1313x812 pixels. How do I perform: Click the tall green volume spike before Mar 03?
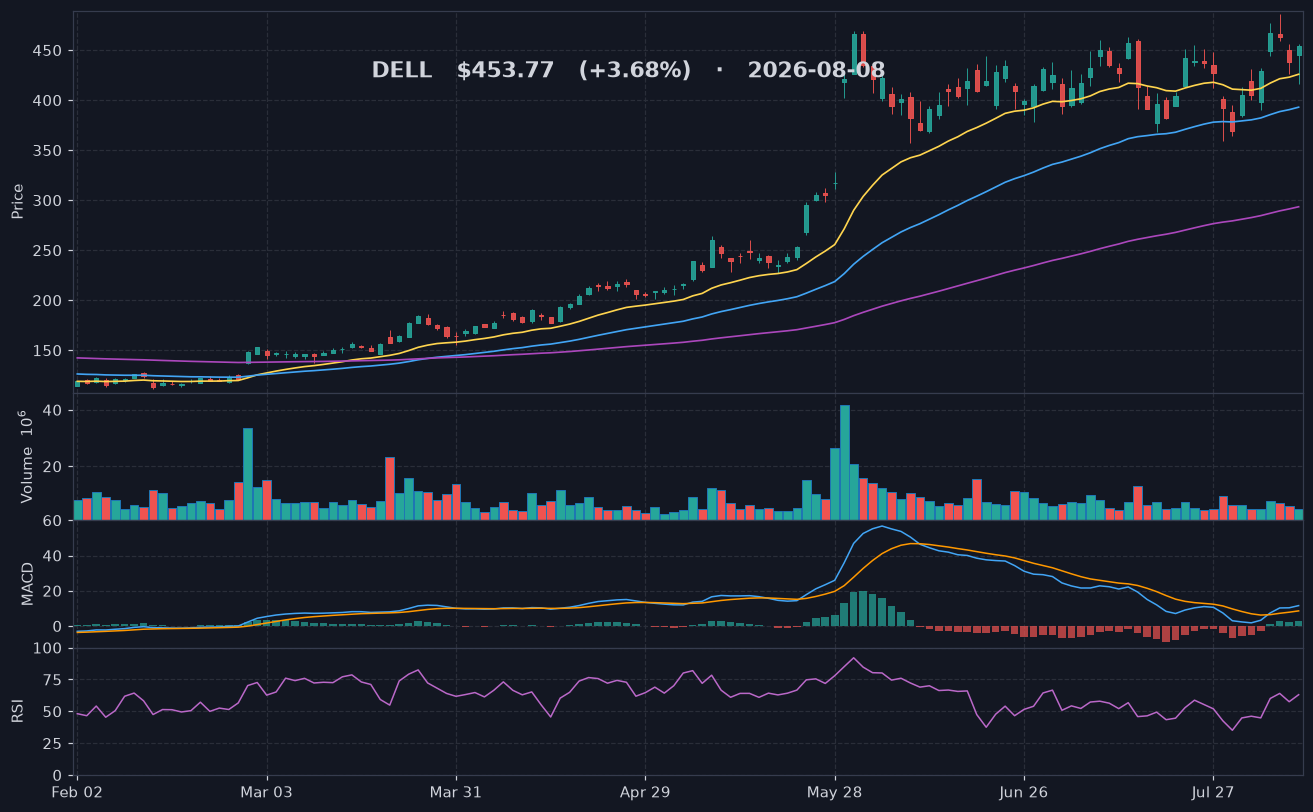pyautogui.click(x=248, y=474)
